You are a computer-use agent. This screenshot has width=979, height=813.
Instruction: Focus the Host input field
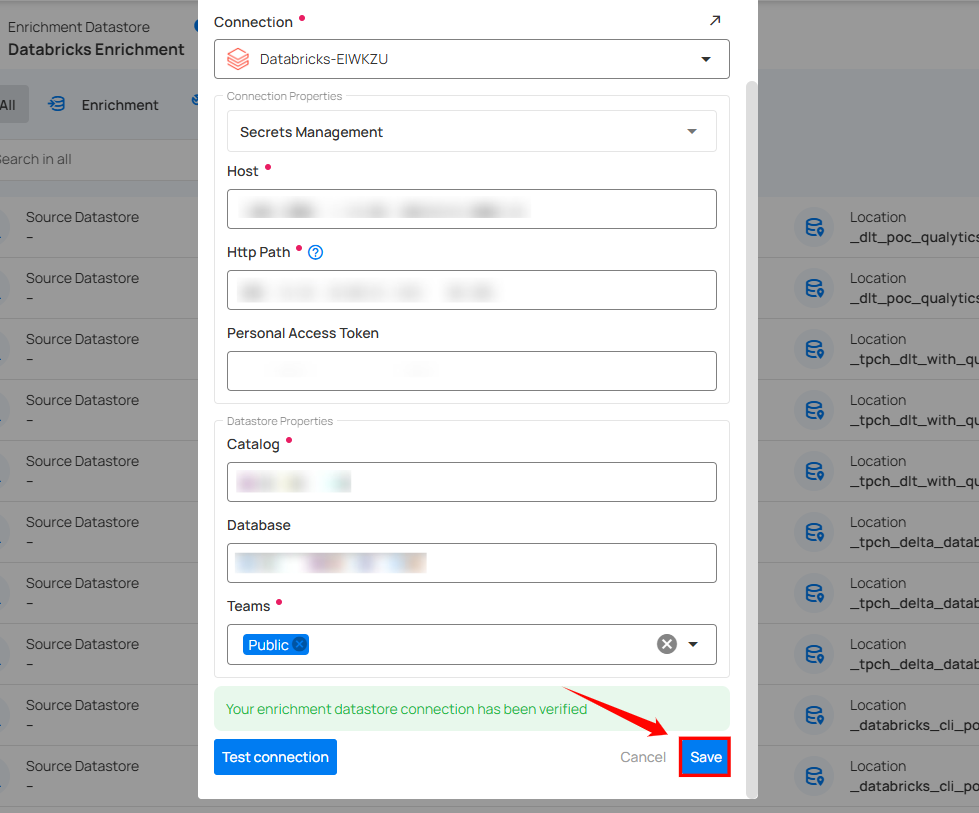(471, 209)
